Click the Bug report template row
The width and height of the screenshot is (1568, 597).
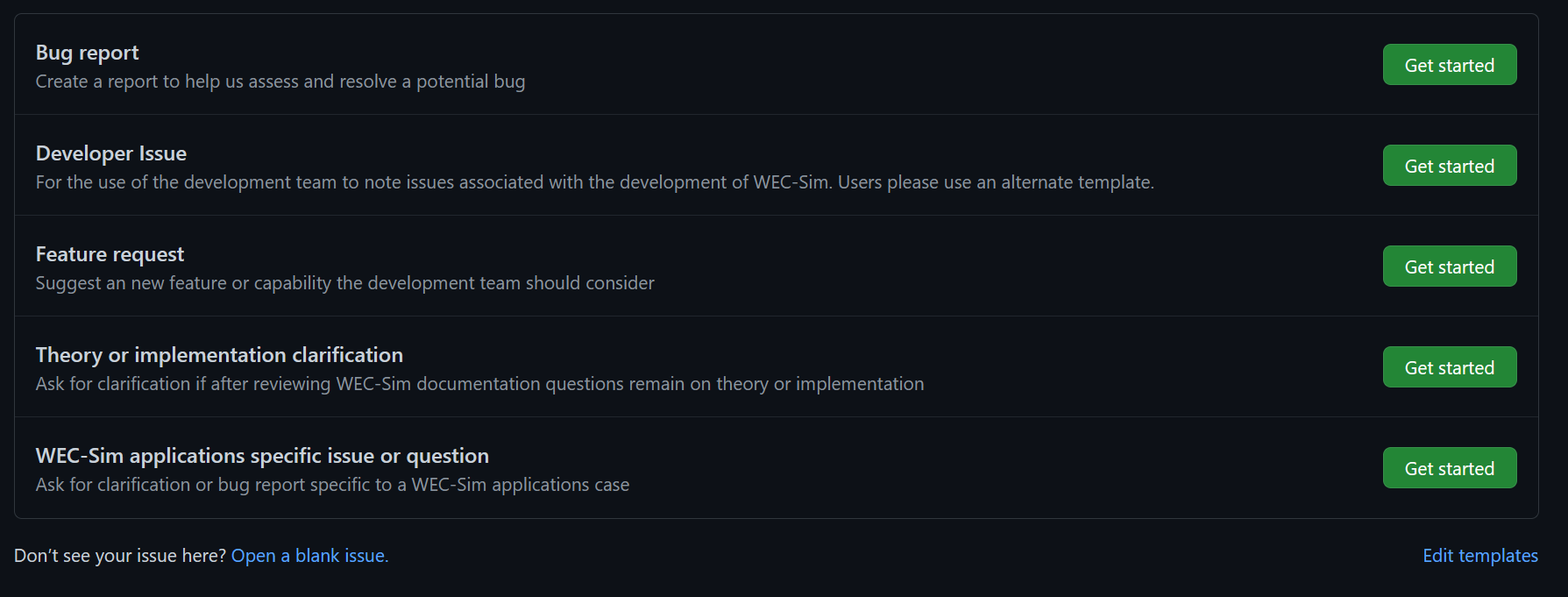[x=701, y=64]
